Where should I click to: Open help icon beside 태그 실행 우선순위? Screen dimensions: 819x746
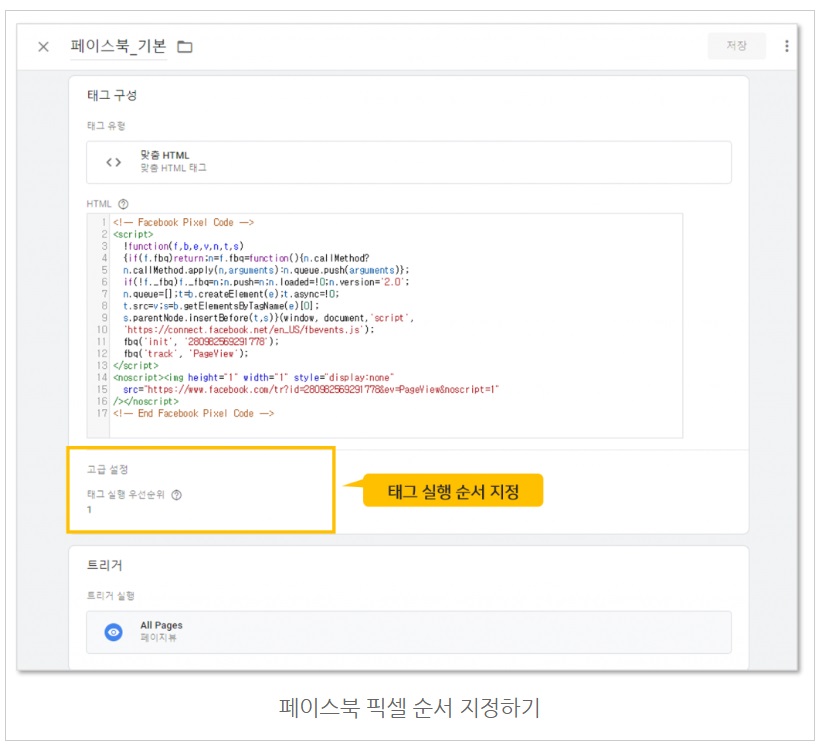(177, 495)
